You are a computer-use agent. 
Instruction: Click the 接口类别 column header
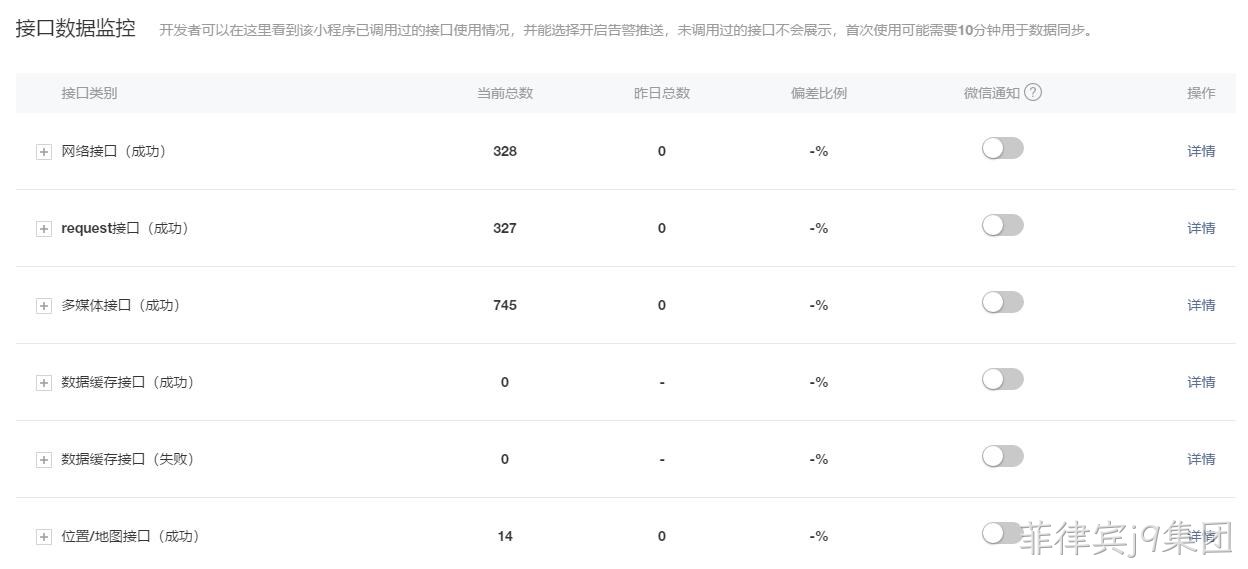pyautogui.click(x=89, y=93)
